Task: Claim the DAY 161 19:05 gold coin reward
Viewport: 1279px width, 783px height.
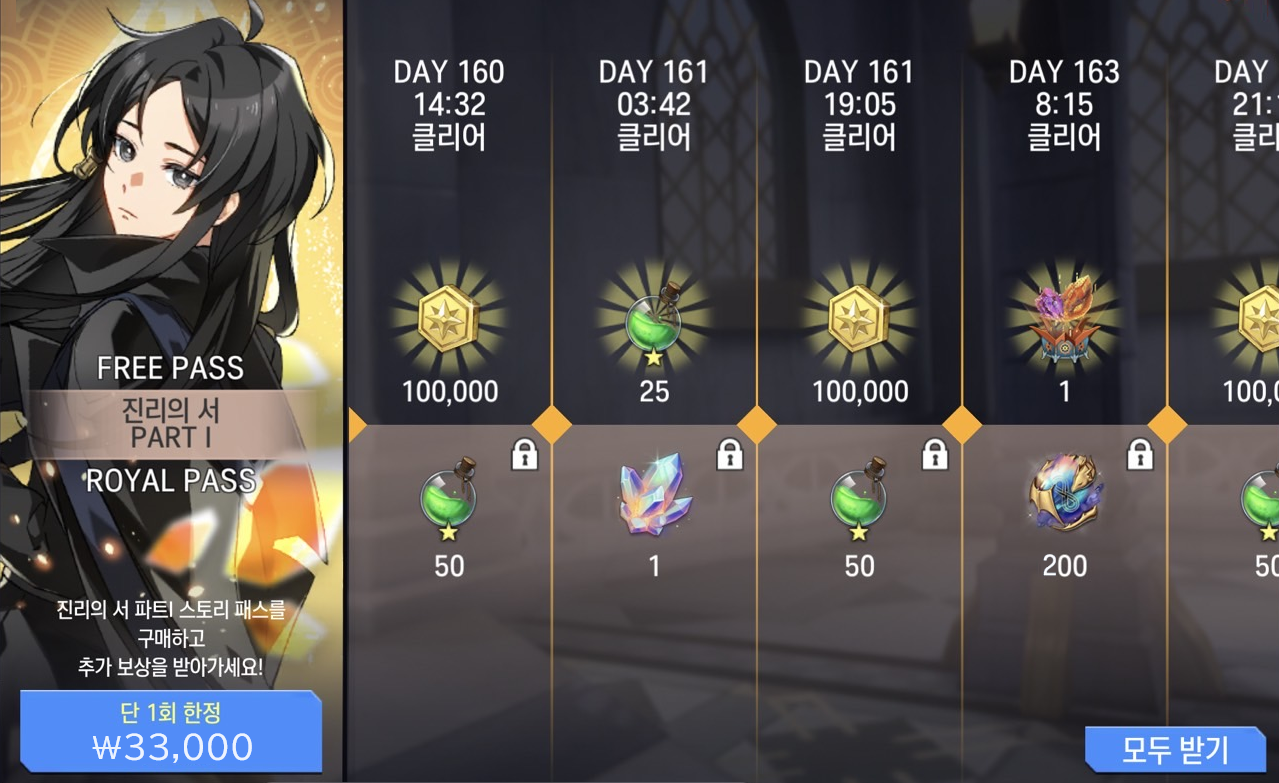Action: click(859, 319)
